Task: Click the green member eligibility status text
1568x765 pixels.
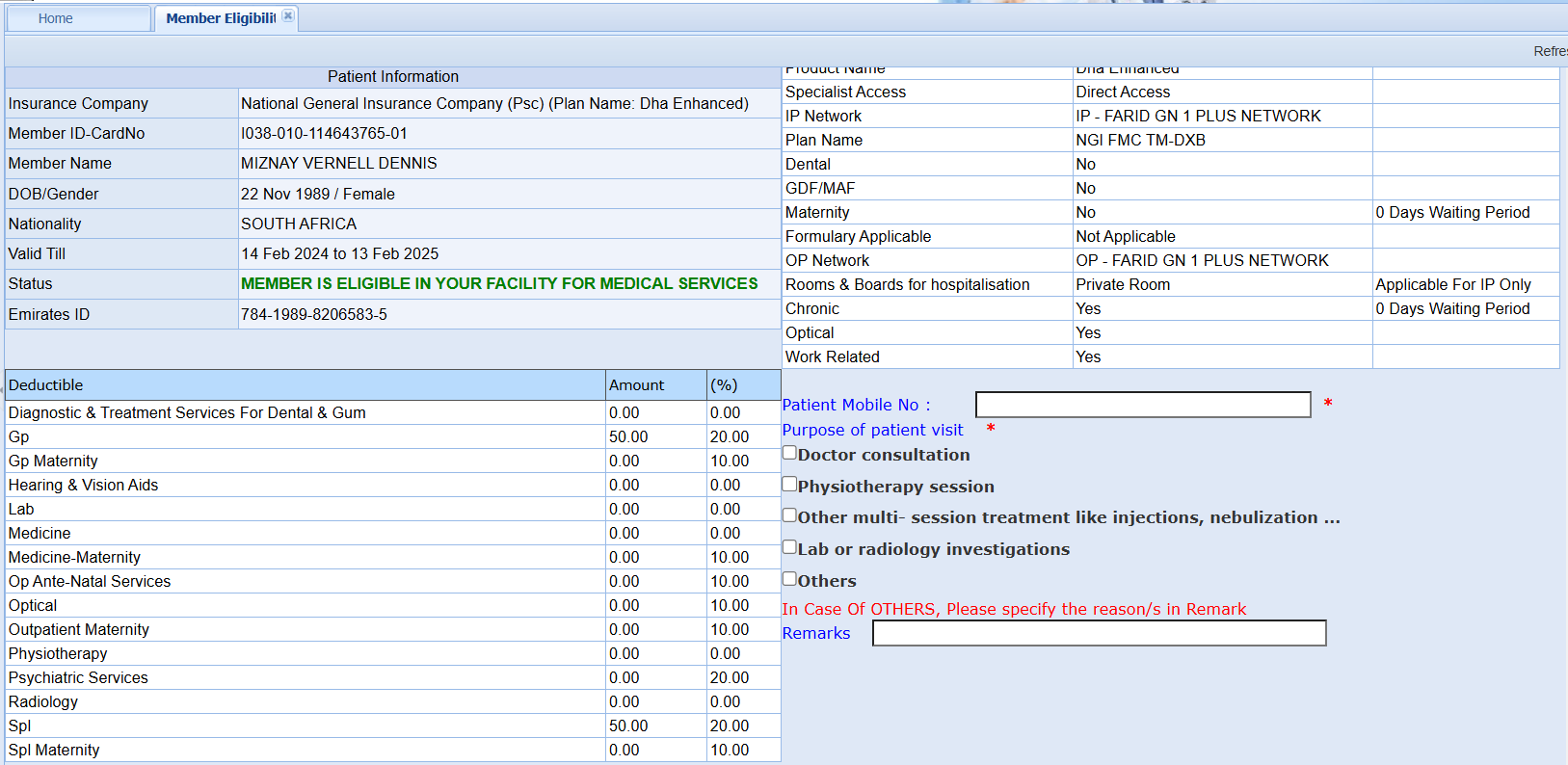Action: 499,284
